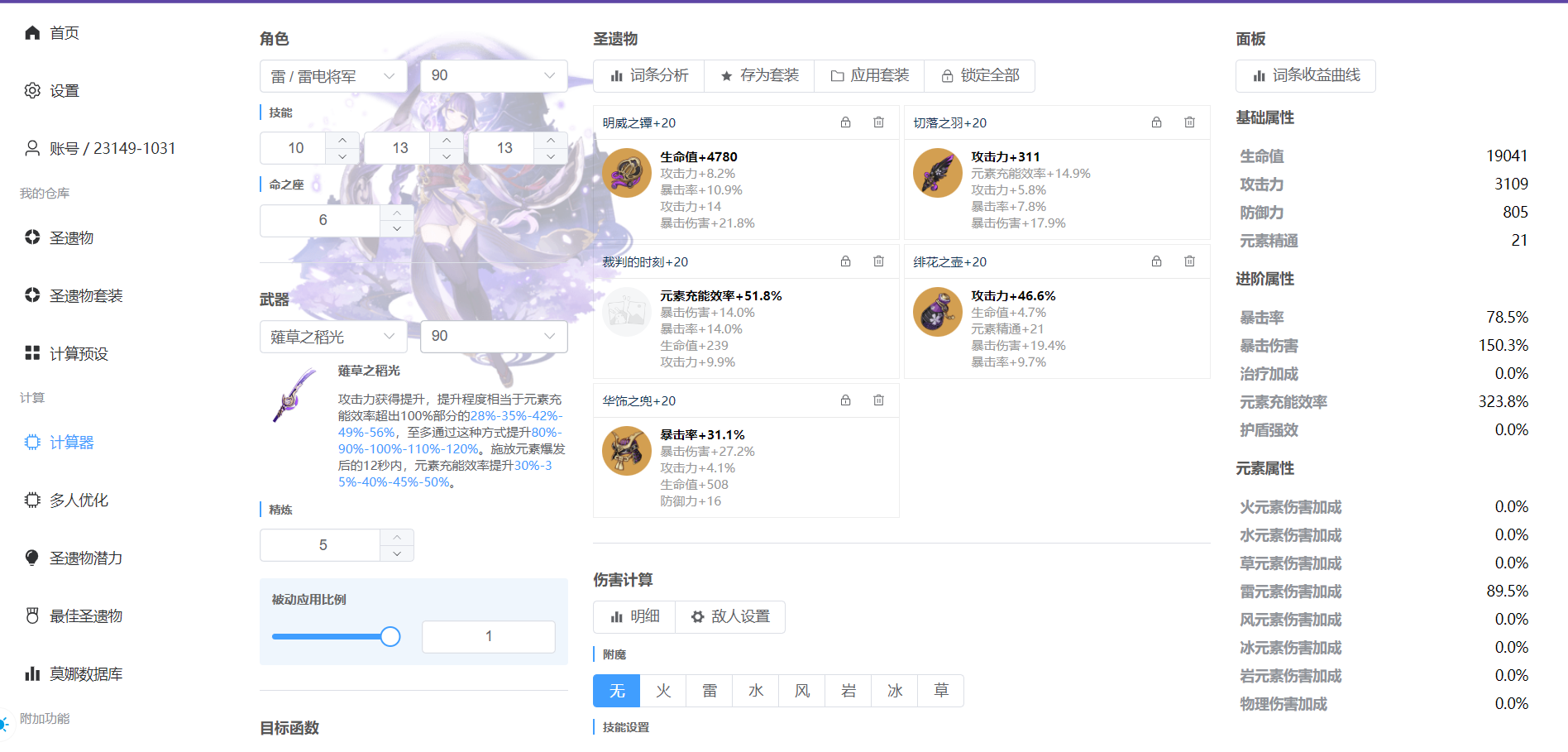This screenshot has height=752, width=1568.
Task: Open 词条收益曲线
Action: pos(1306,76)
